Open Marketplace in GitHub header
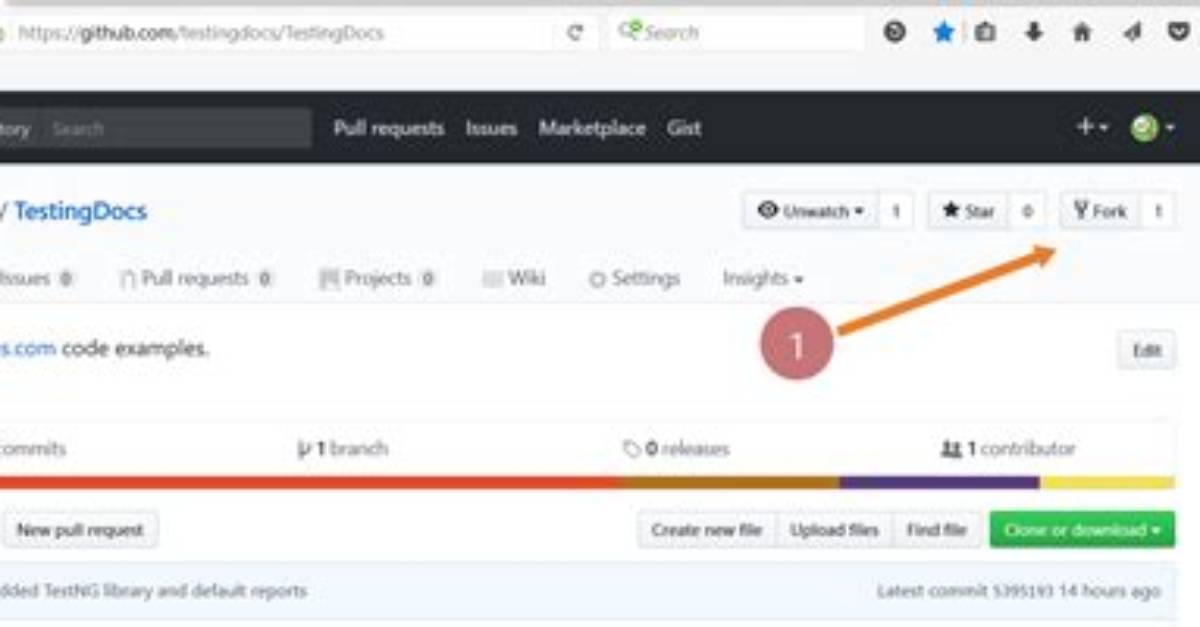This screenshot has height=627, width=1200. (592, 128)
